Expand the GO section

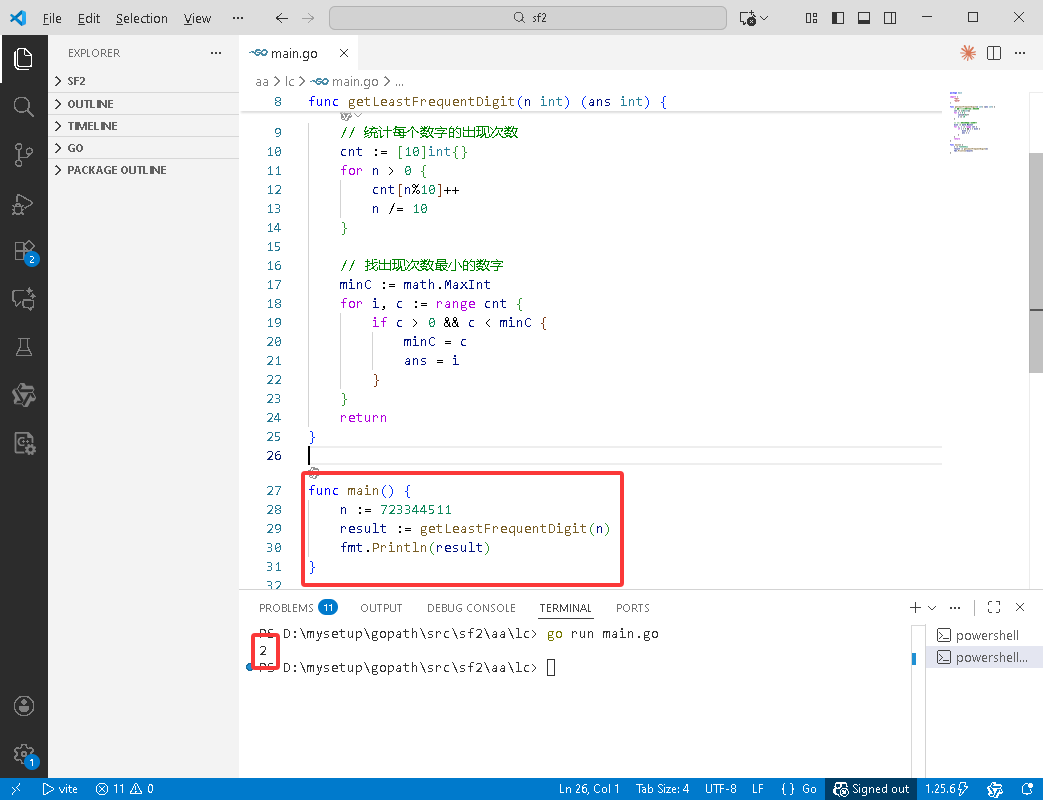[144, 148]
